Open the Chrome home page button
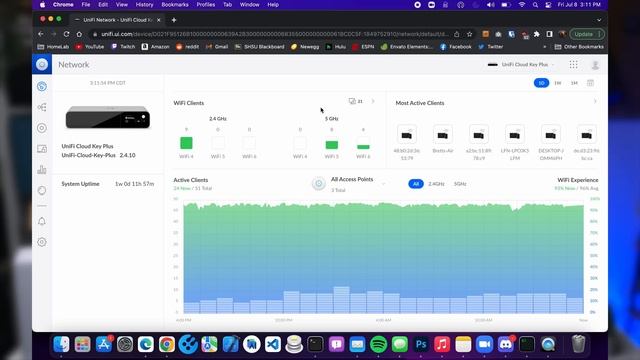640x360 pixels. [x=79, y=34]
